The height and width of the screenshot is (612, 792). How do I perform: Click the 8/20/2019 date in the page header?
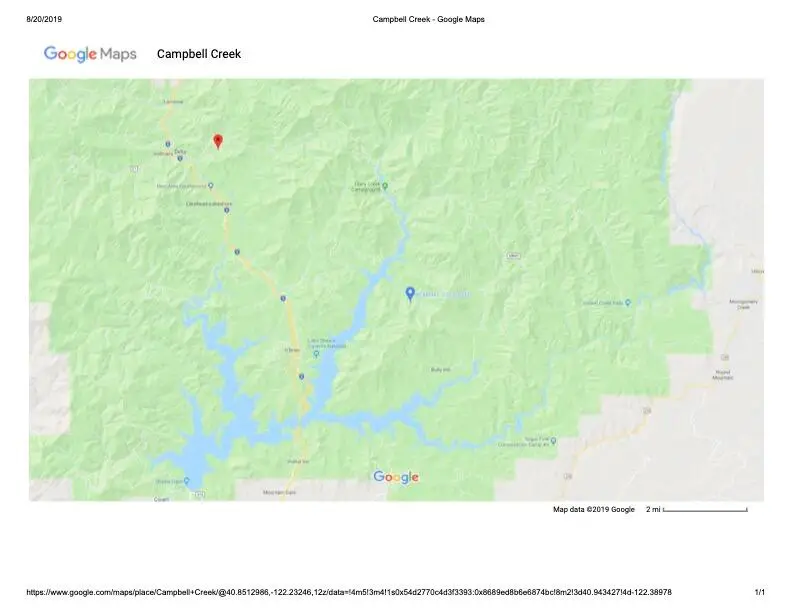44,19
